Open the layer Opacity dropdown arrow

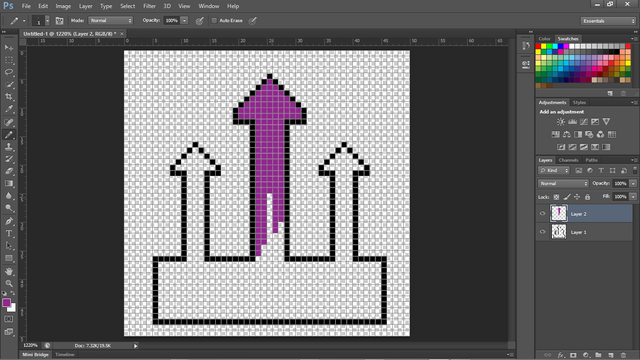[x=633, y=184]
